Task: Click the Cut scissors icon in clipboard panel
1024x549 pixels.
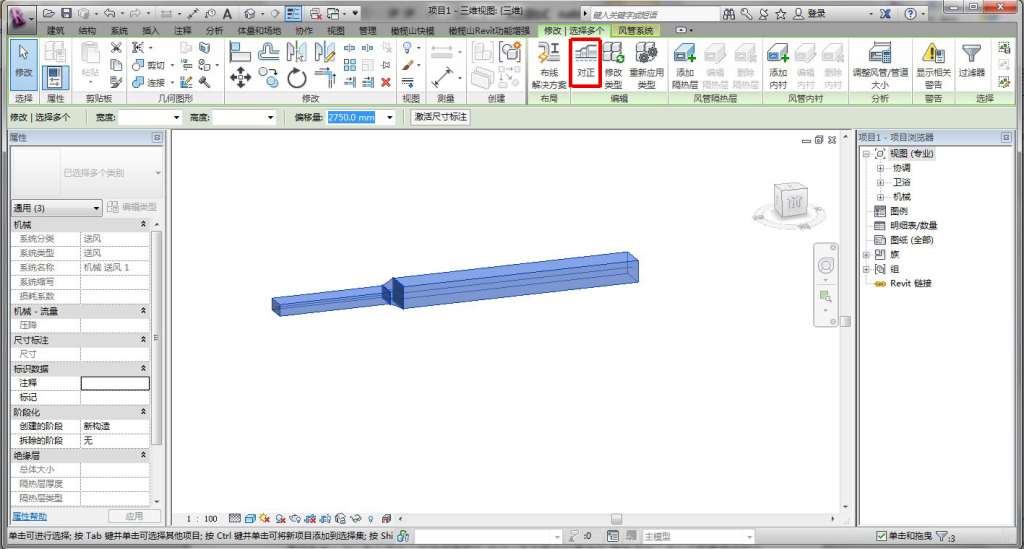Action: click(116, 48)
